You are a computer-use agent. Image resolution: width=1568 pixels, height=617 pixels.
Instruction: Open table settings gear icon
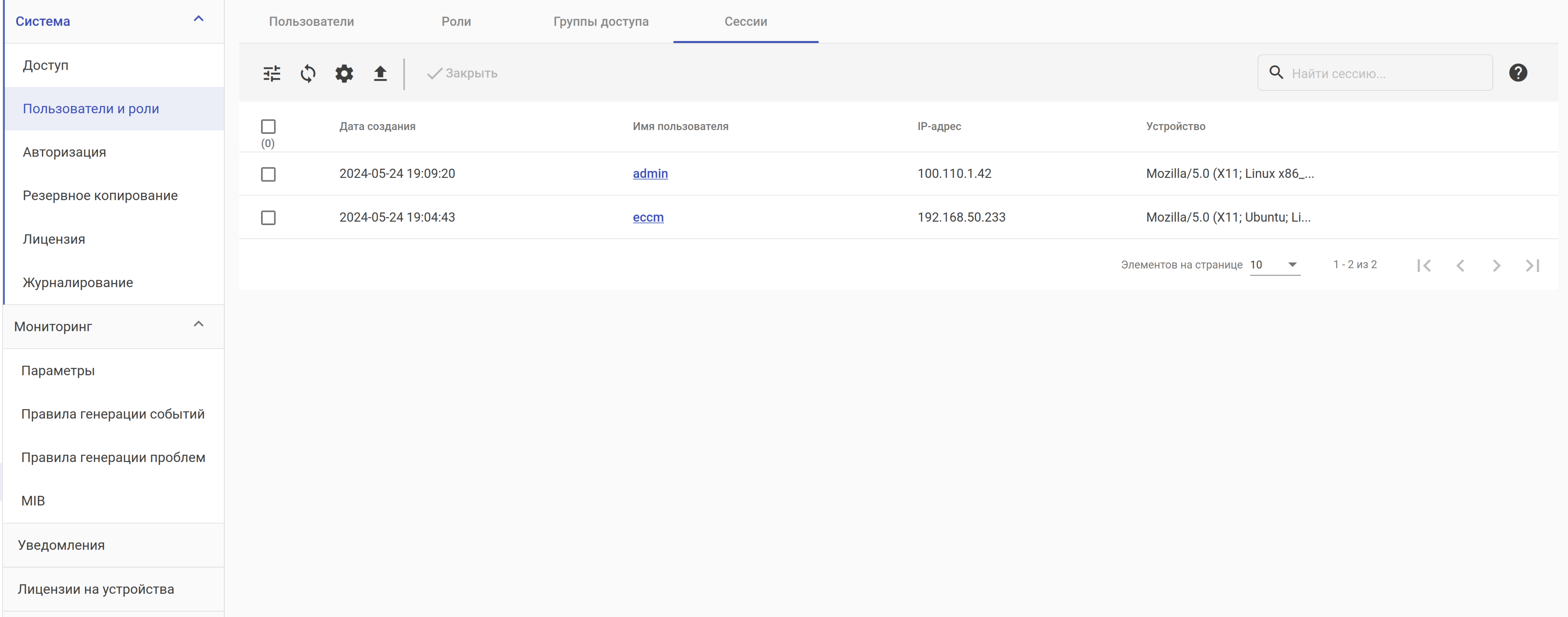[x=344, y=73]
